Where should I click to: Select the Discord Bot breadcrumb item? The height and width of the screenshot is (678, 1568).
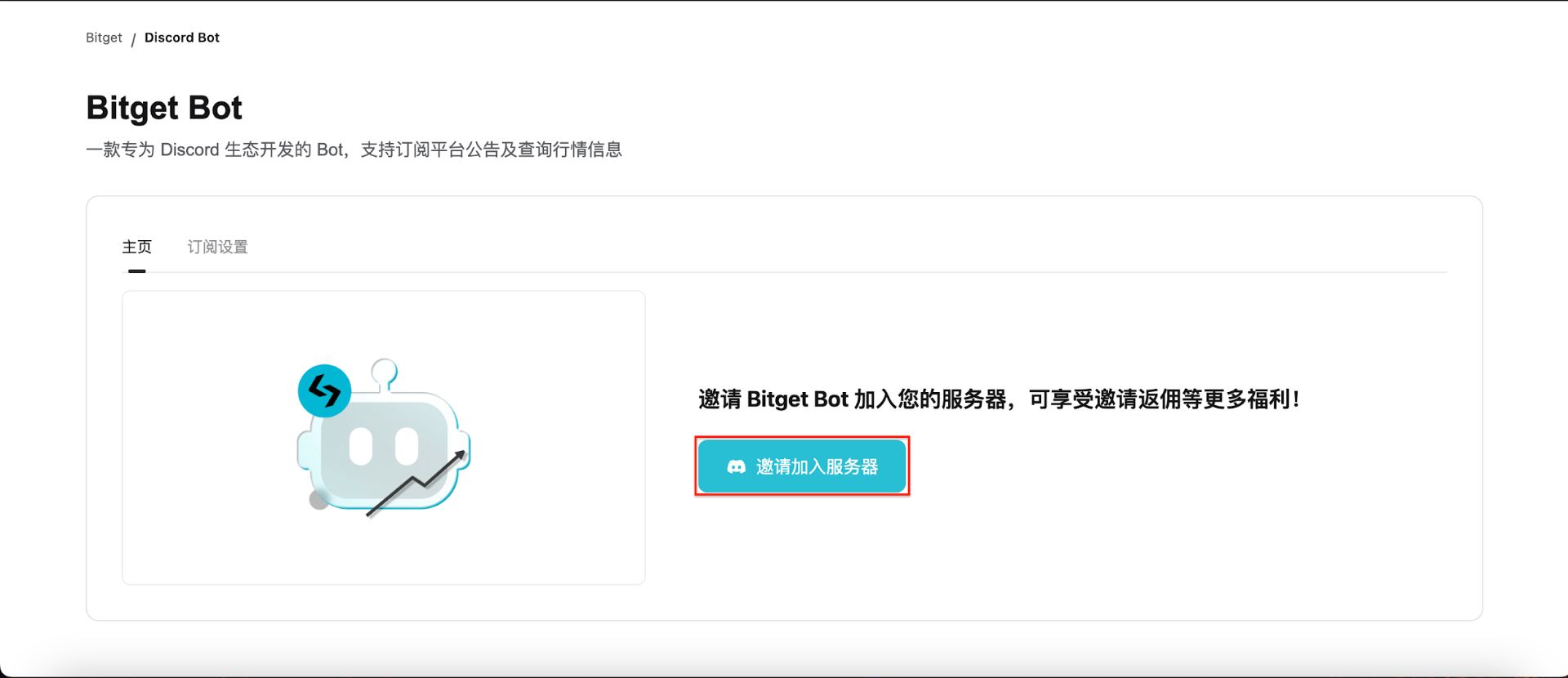click(182, 38)
